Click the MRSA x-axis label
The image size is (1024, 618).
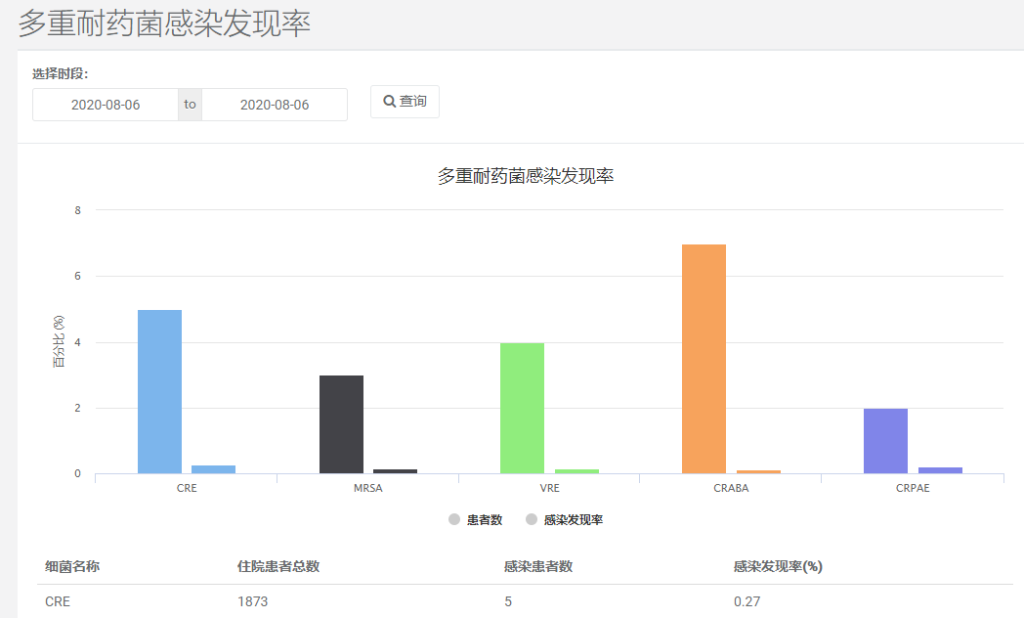point(368,488)
